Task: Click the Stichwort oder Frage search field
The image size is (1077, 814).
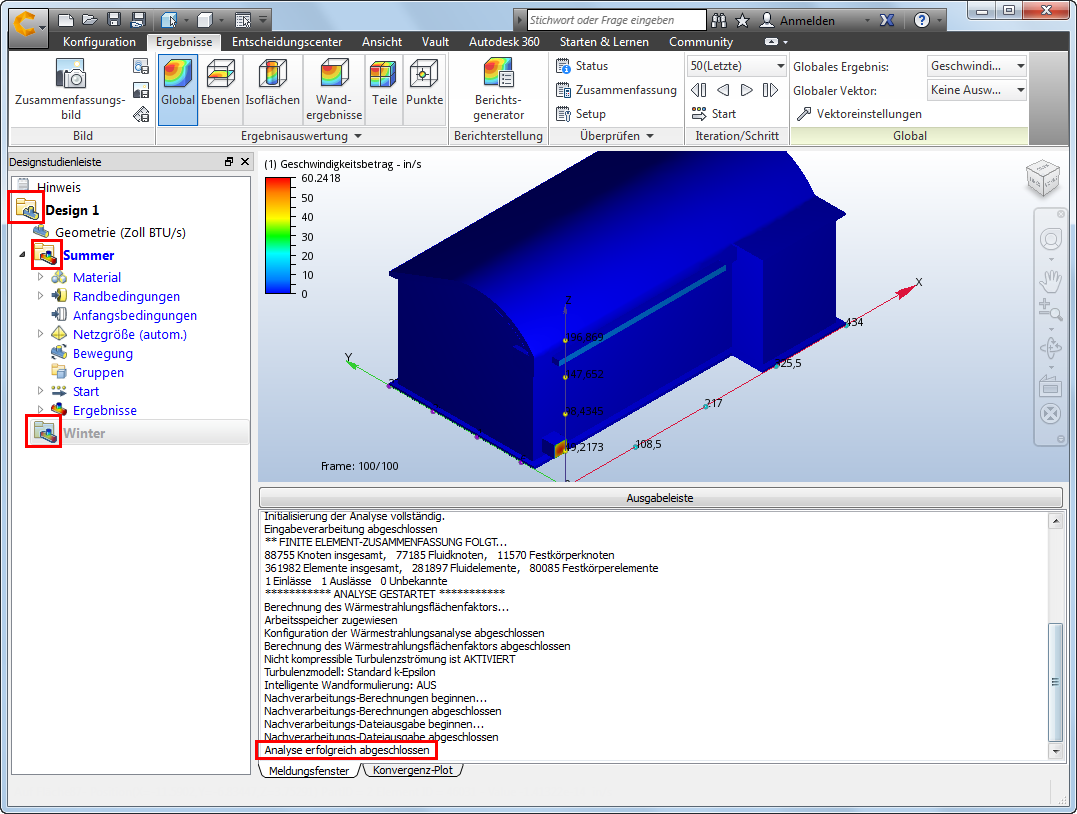Action: click(x=616, y=20)
